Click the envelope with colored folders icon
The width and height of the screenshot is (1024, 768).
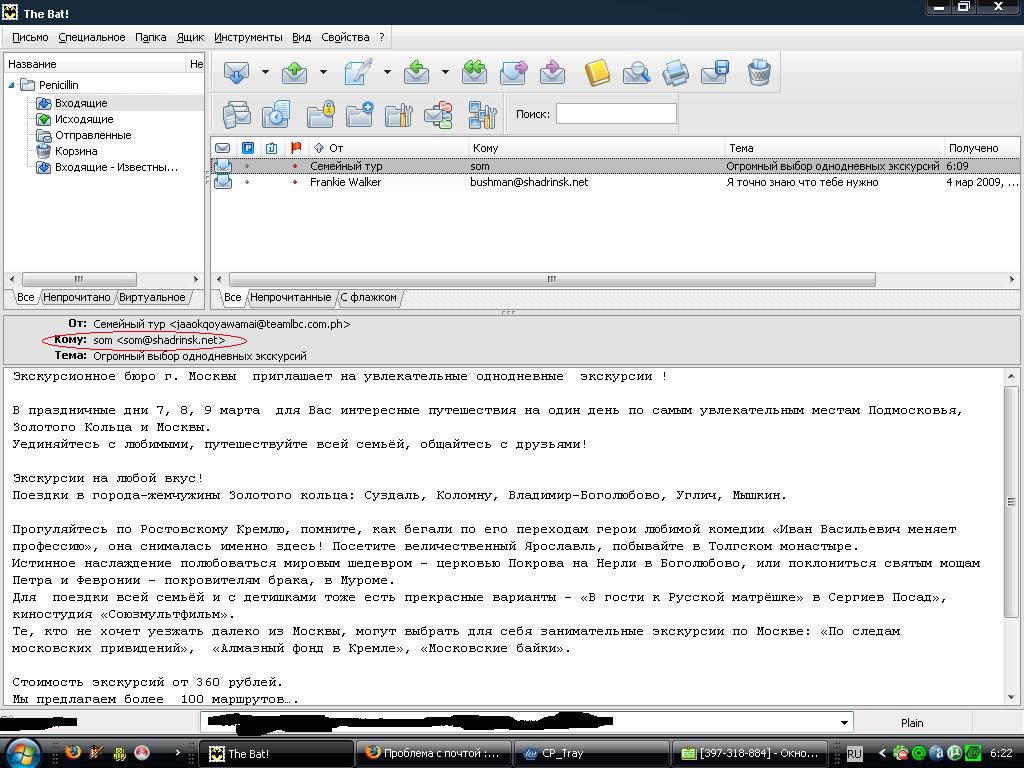[x=438, y=114]
